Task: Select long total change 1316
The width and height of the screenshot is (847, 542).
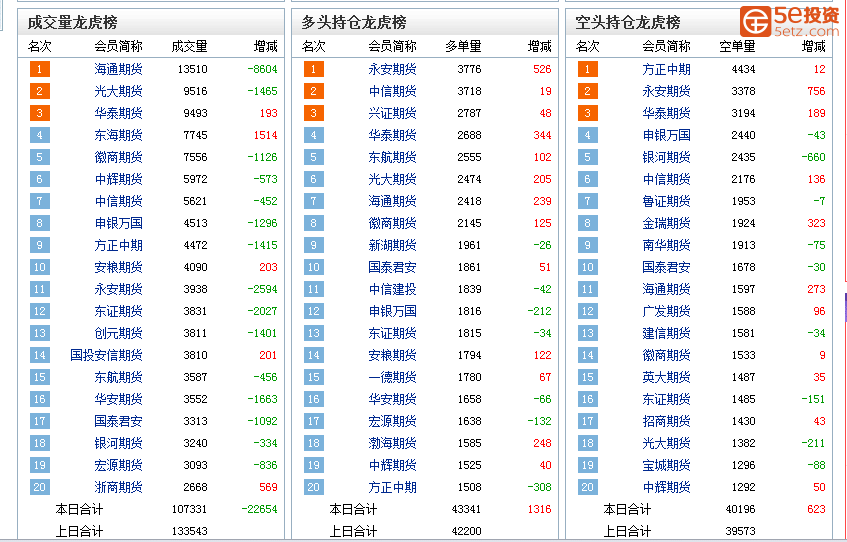Action: [x=539, y=509]
